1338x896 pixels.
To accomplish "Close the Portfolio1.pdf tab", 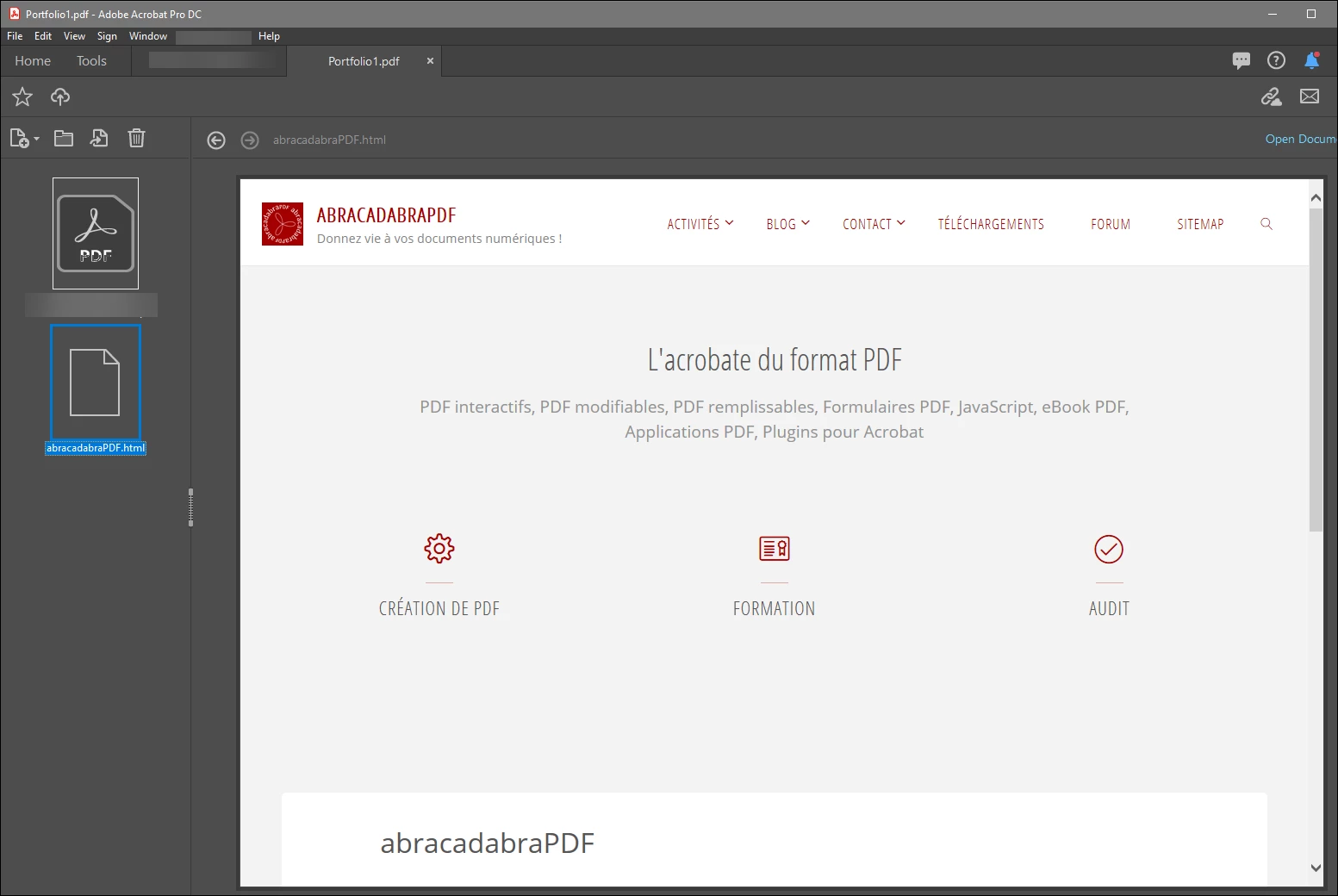I will (x=430, y=61).
